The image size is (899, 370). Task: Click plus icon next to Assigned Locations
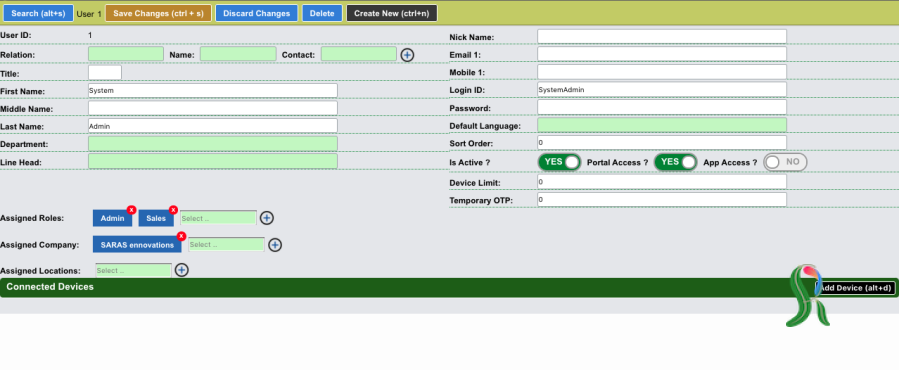click(182, 270)
